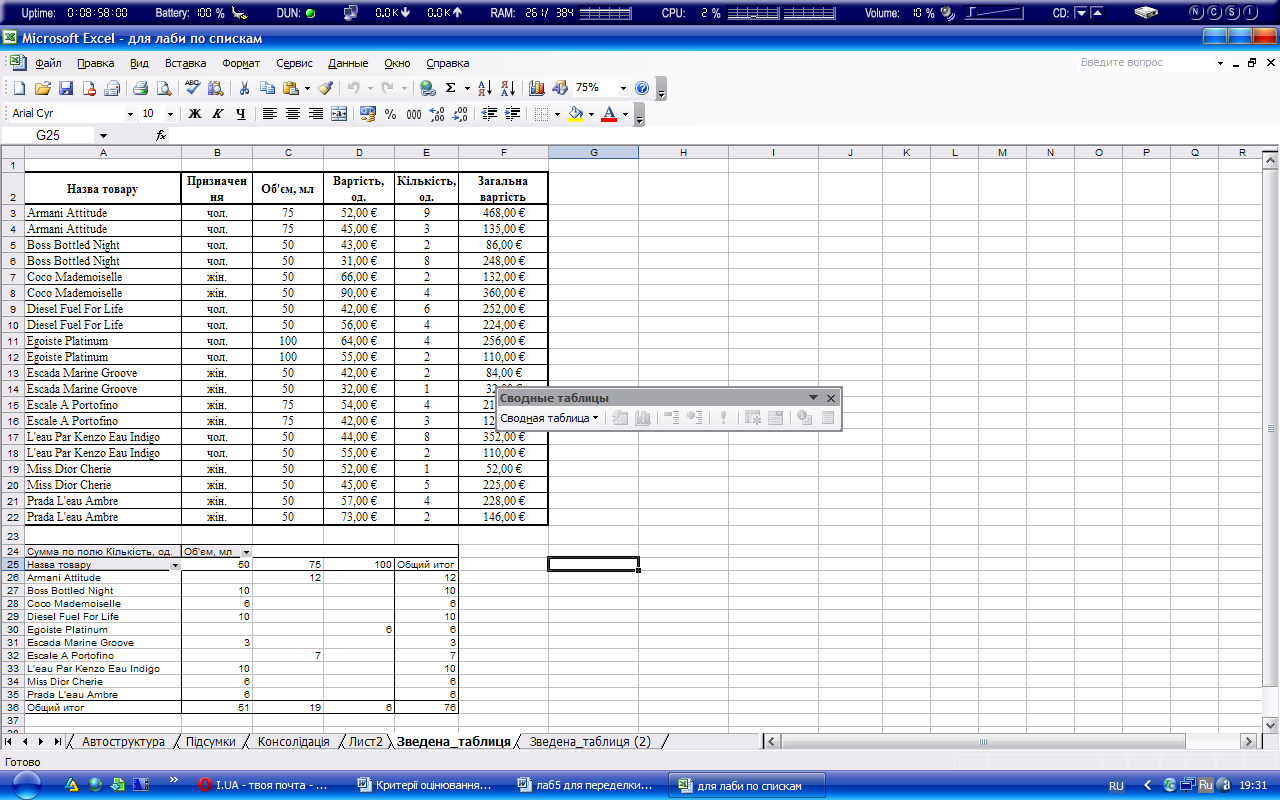Open the Данные menu
Viewport: 1280px width, 800px height.
(348, 62)
